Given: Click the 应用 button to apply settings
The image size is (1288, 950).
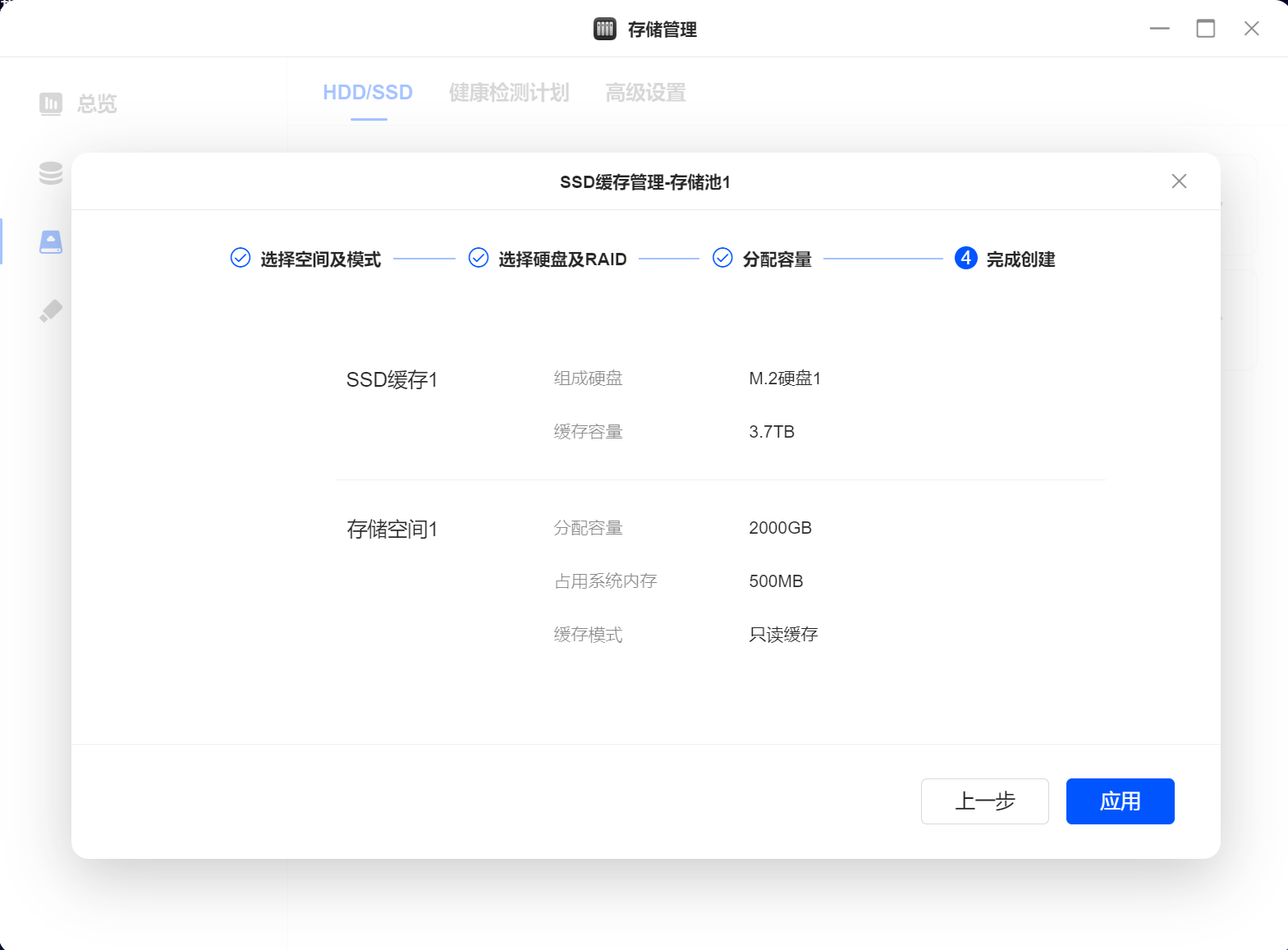Looking at the screenshot, I should pos(1120,801).
